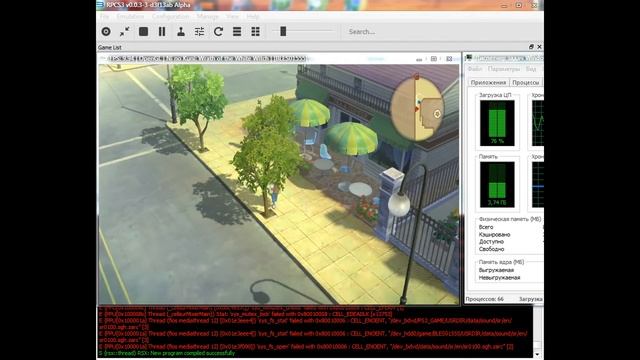Refresh the game list
Viewport: 640px width, 360px height.
[x=218, y=31]
